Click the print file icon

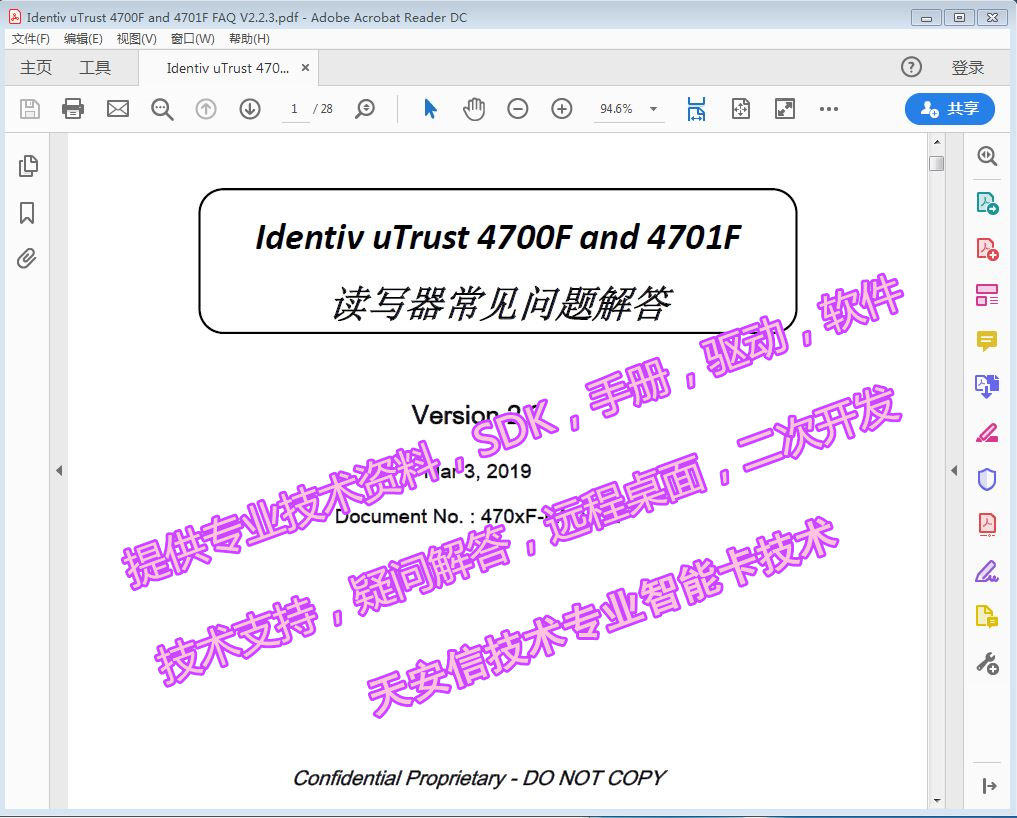pyautogui.click(x=73, y=109)
